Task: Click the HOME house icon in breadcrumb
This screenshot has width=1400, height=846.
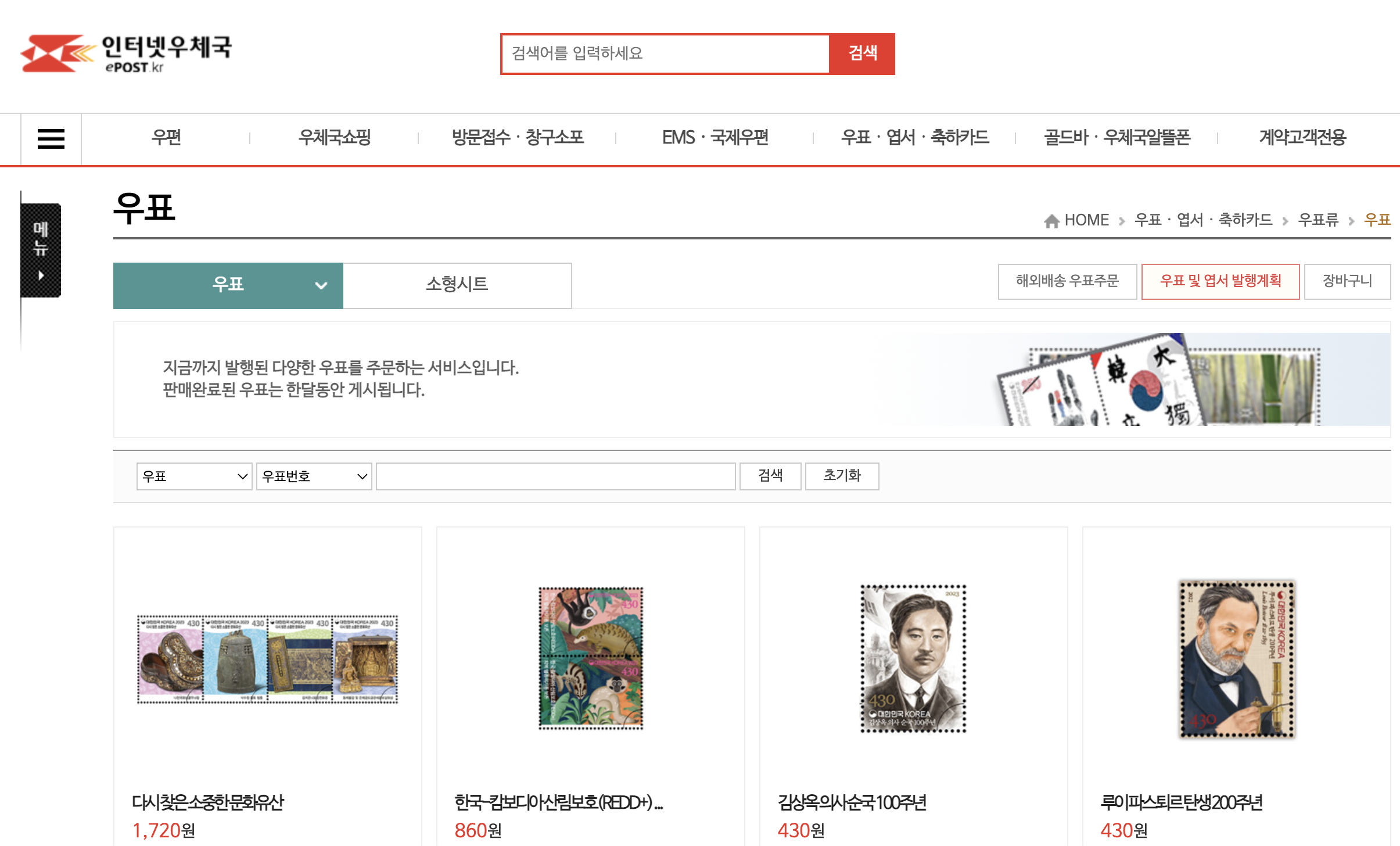Action: (1051, 221)
